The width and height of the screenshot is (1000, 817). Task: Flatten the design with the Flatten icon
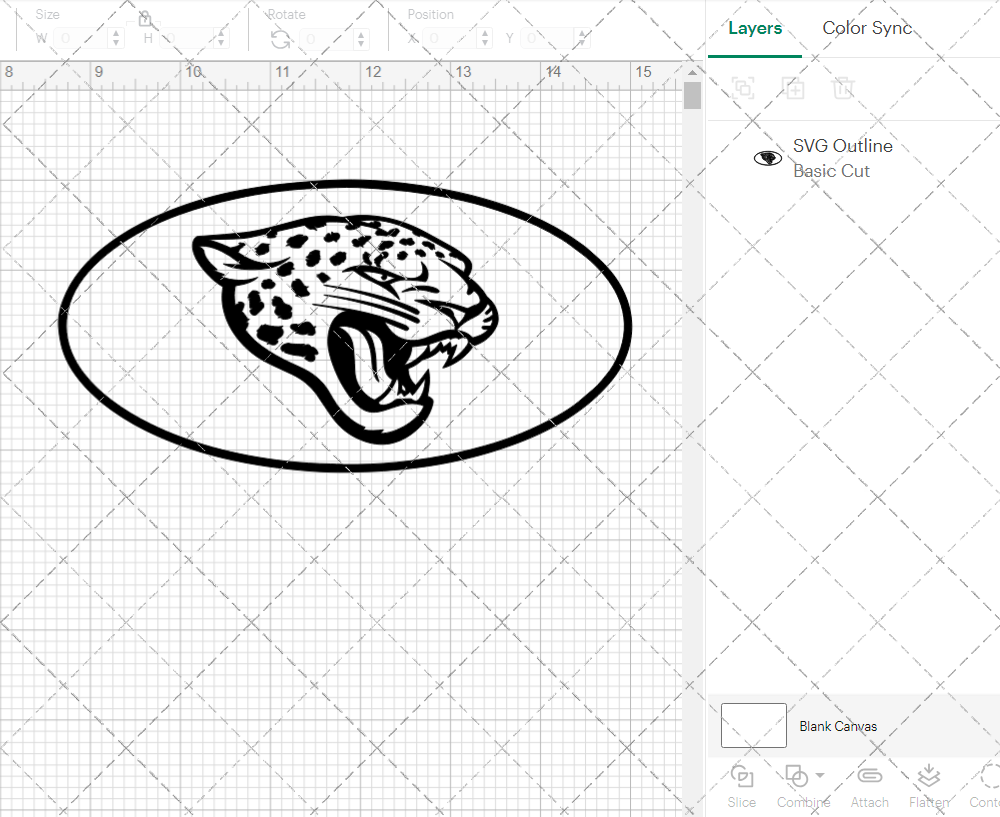pyautogui.click(x=928, y=776)
